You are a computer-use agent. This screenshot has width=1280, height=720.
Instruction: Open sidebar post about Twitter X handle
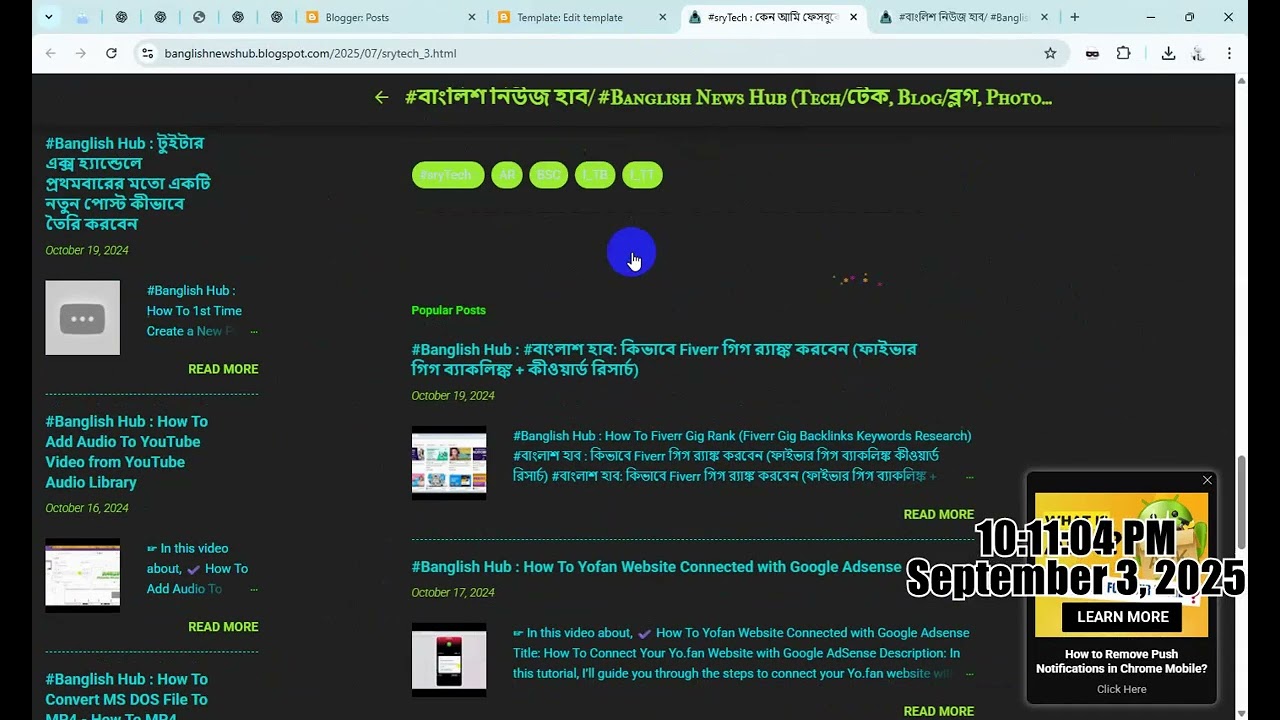click(x=128, y=184)
